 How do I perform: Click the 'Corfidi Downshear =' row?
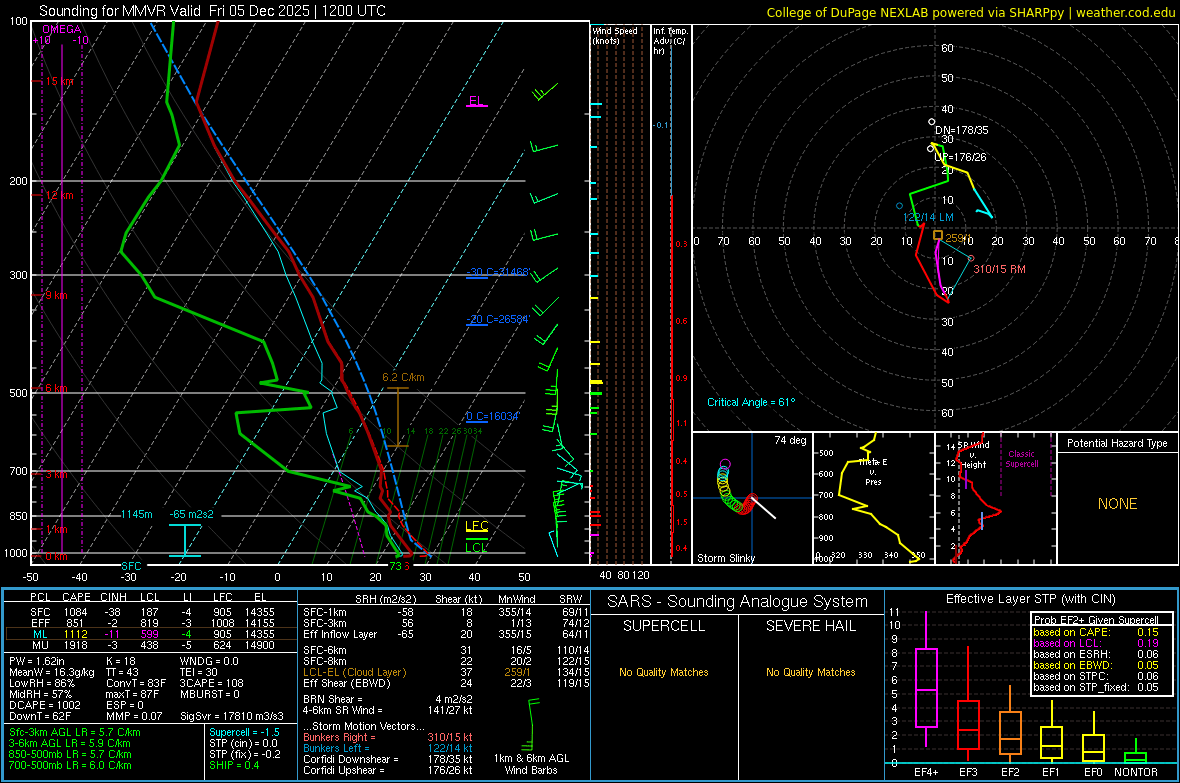pyautogui.click(x=388, y=759)
